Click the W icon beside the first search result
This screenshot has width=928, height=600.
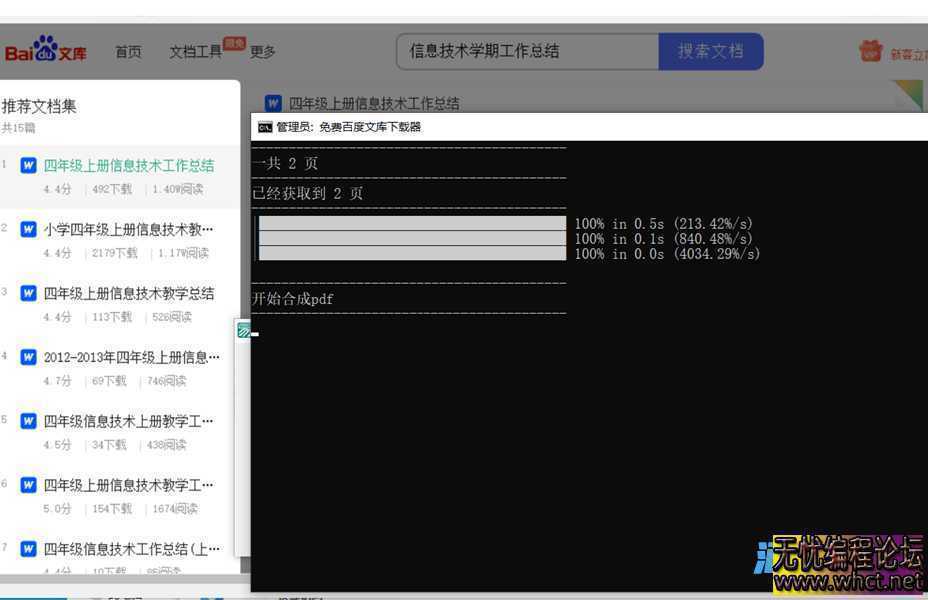click(x=27, y=165)
